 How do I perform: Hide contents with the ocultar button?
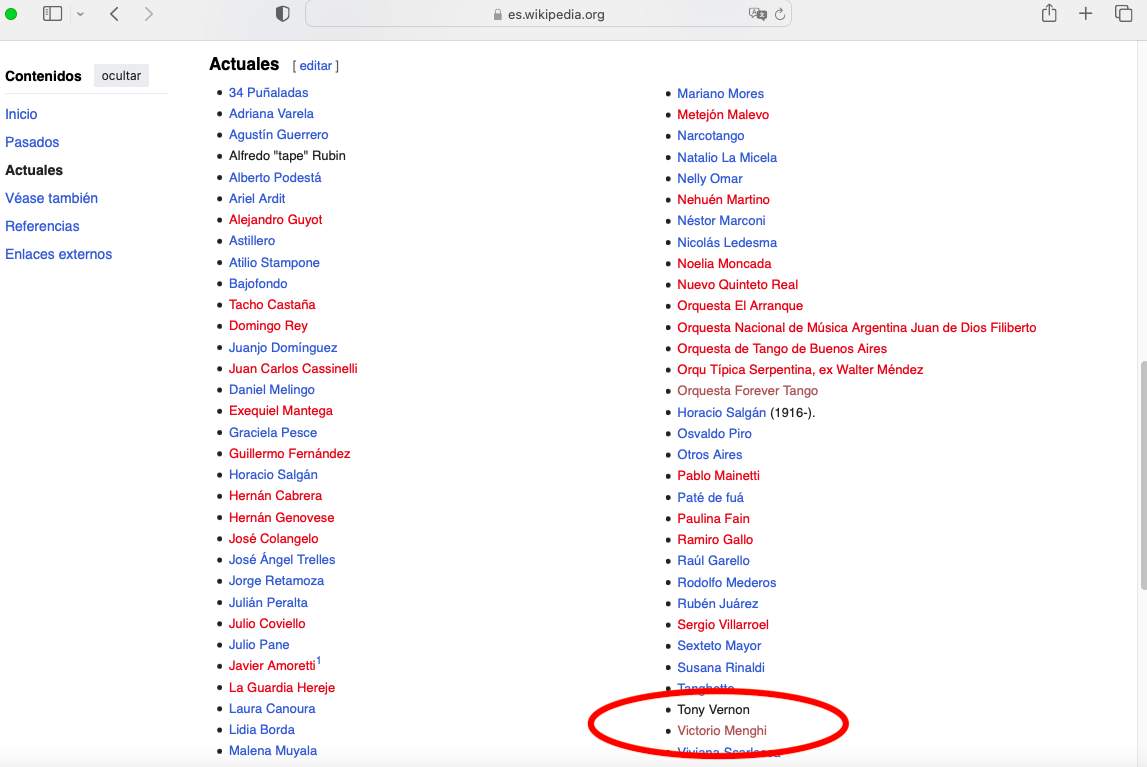click(x=121, y=75)
